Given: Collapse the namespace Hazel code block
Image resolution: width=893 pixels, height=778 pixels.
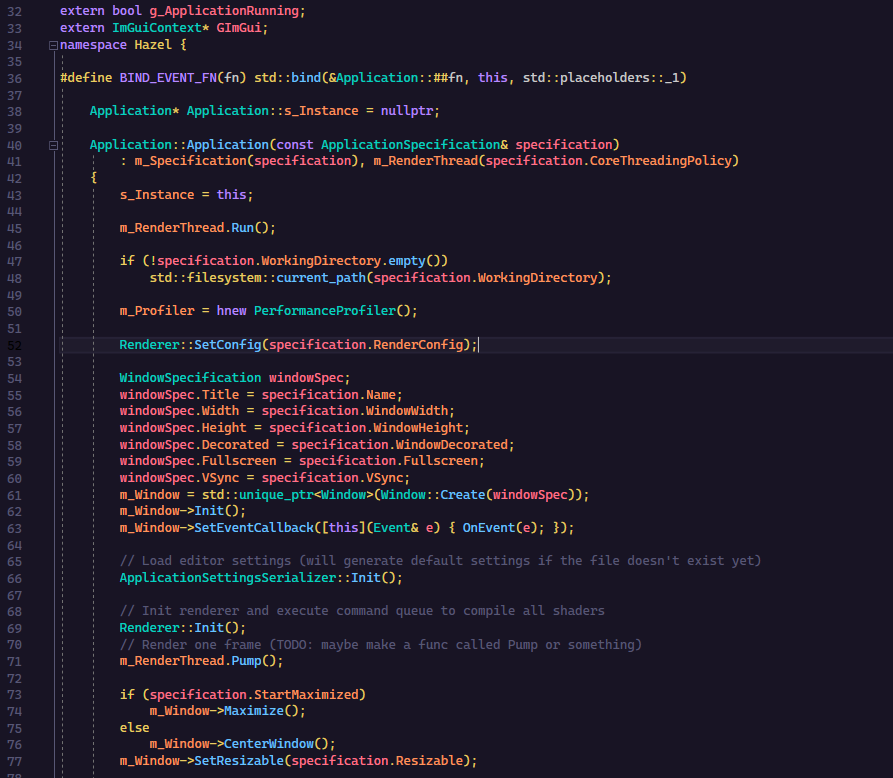Looking at the screenshot, I should click(53, 45).
